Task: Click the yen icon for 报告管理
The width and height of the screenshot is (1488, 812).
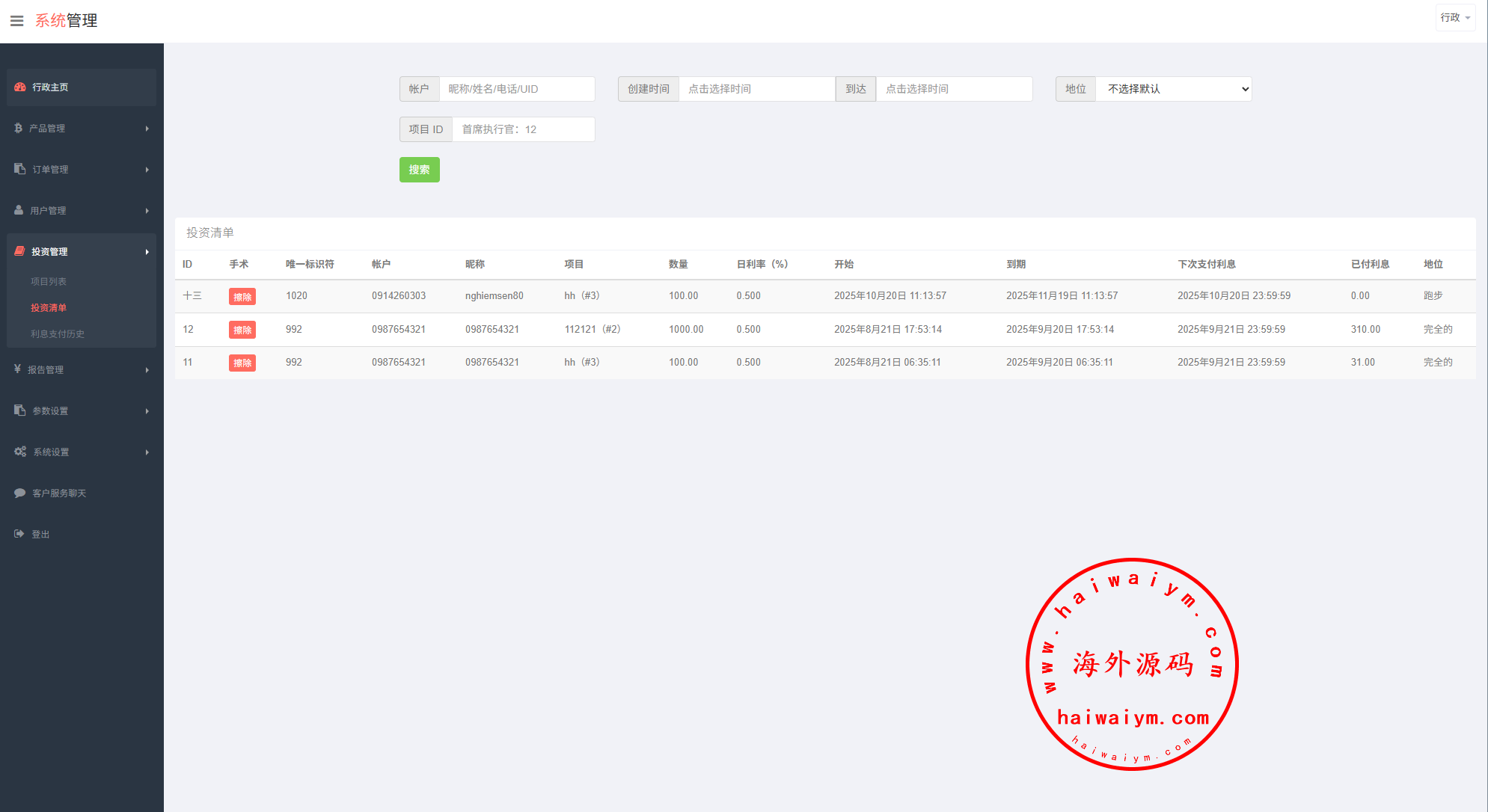Action: tap(17, 369)
